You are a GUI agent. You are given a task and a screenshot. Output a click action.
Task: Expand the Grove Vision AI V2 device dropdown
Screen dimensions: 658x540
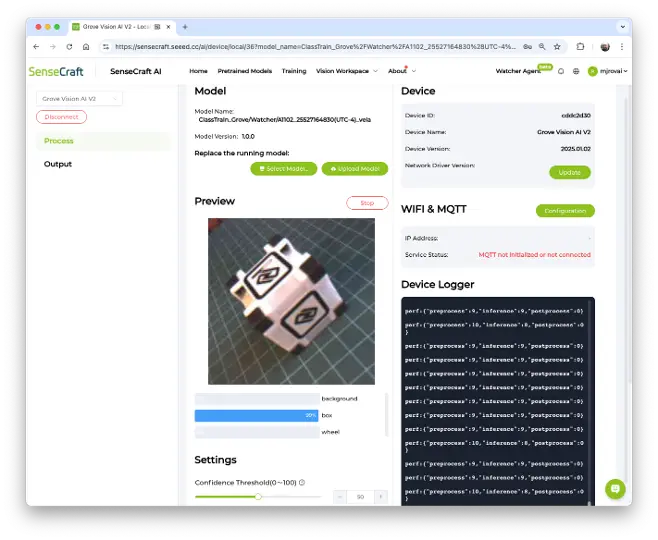(x=79, y=98)
